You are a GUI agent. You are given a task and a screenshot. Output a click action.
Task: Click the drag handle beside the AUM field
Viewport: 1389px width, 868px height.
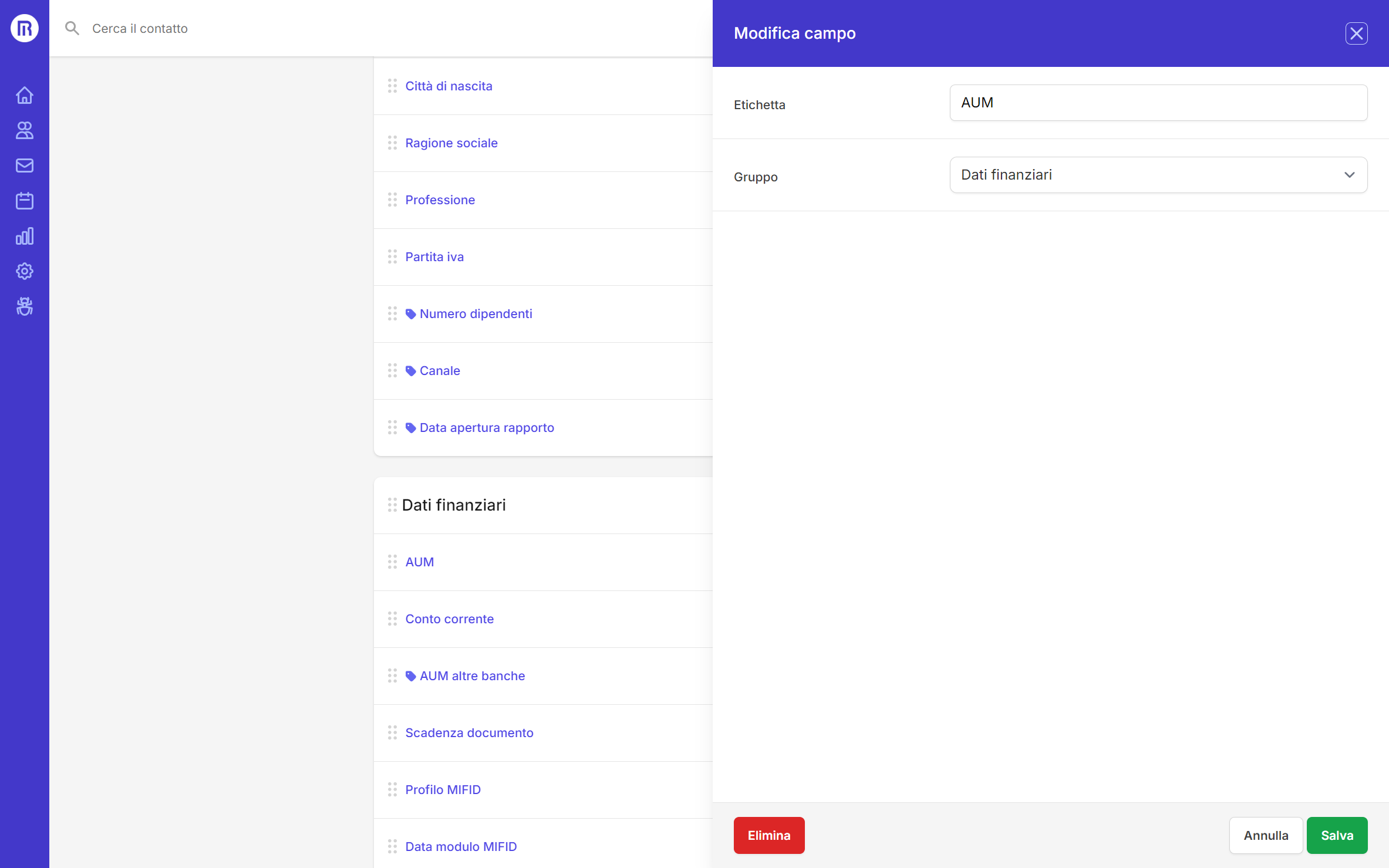tap(393, 561)
